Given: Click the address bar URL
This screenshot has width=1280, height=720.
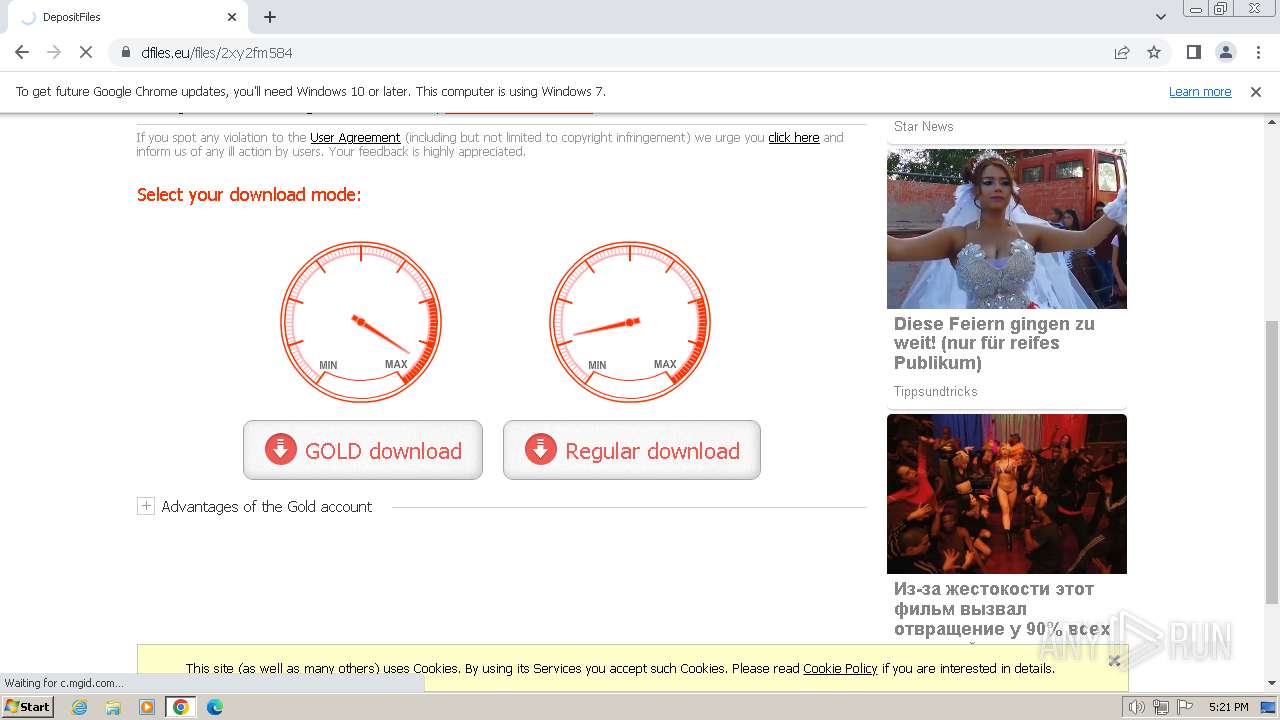Looking at the screenshot, I should [x=217, y=52].
